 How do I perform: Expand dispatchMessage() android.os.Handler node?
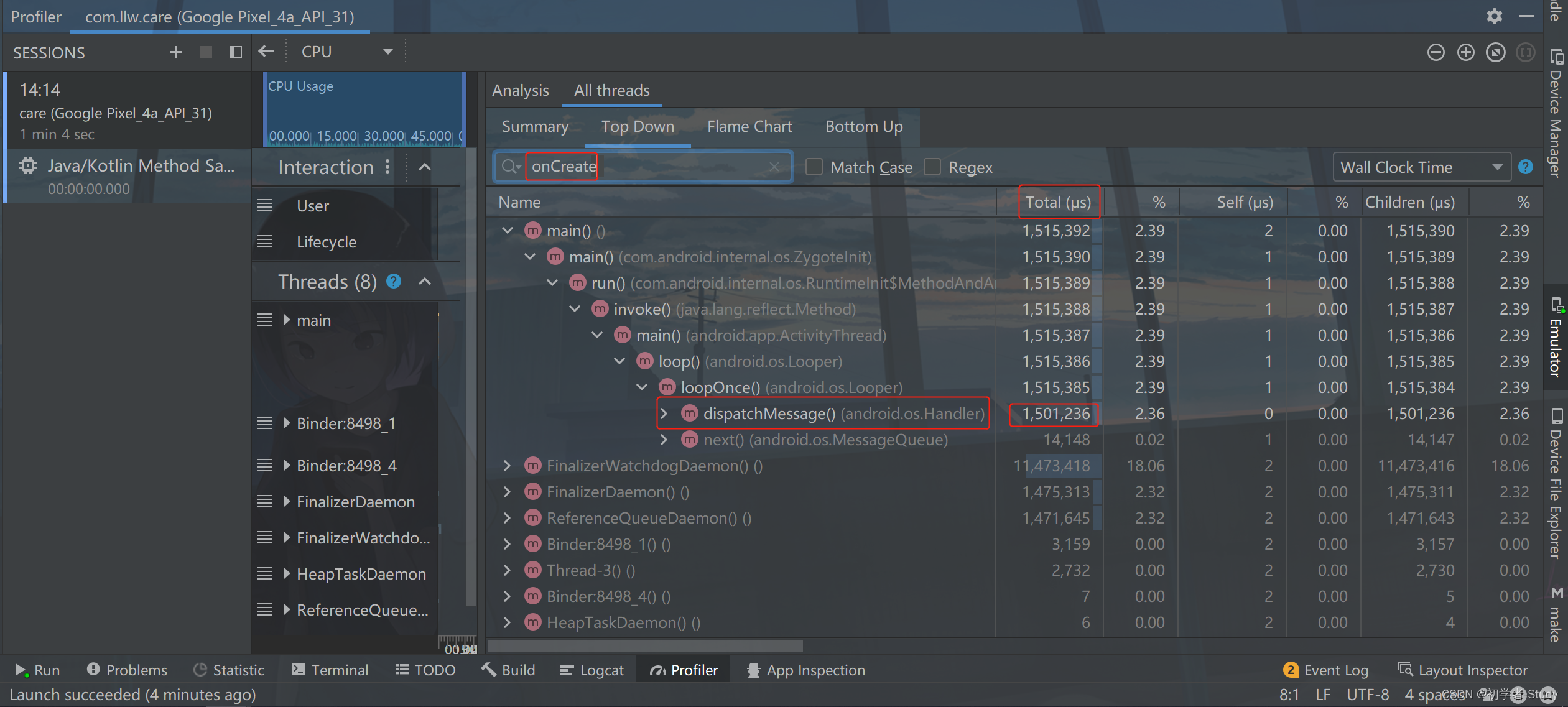(664, 413)
